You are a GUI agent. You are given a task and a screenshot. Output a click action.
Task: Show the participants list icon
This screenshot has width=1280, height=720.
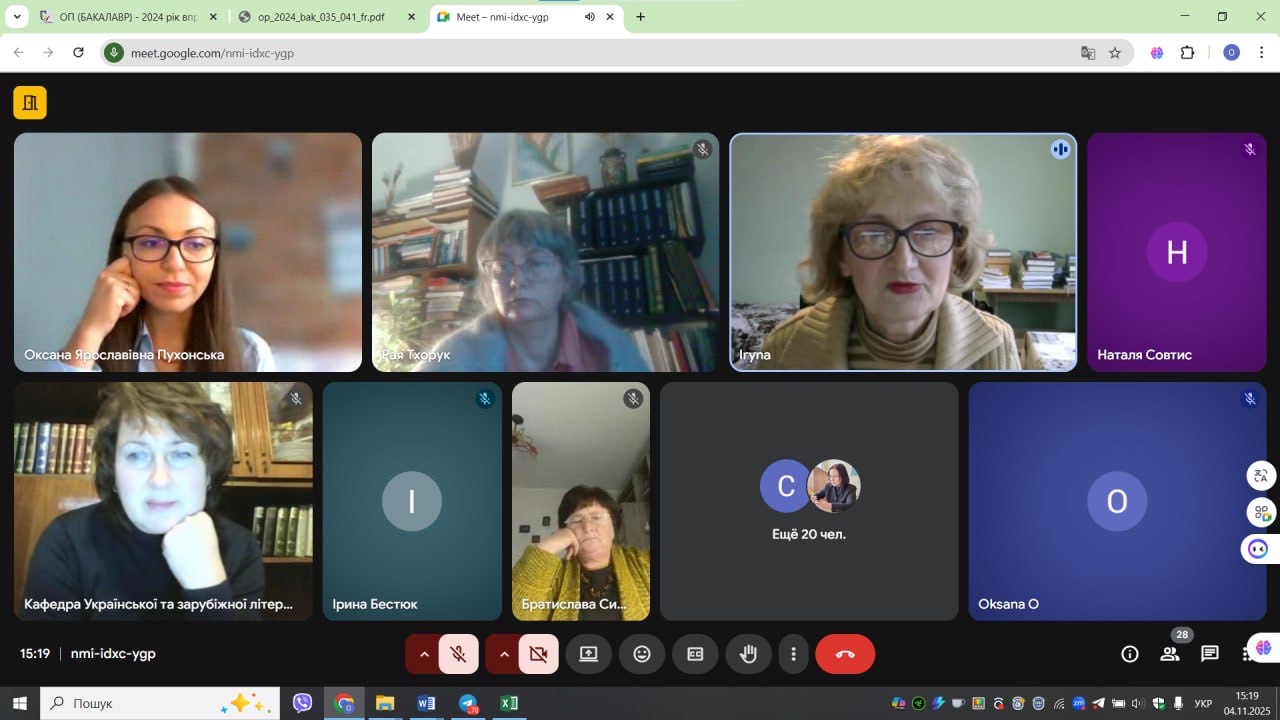click(x=1169, y=654)
